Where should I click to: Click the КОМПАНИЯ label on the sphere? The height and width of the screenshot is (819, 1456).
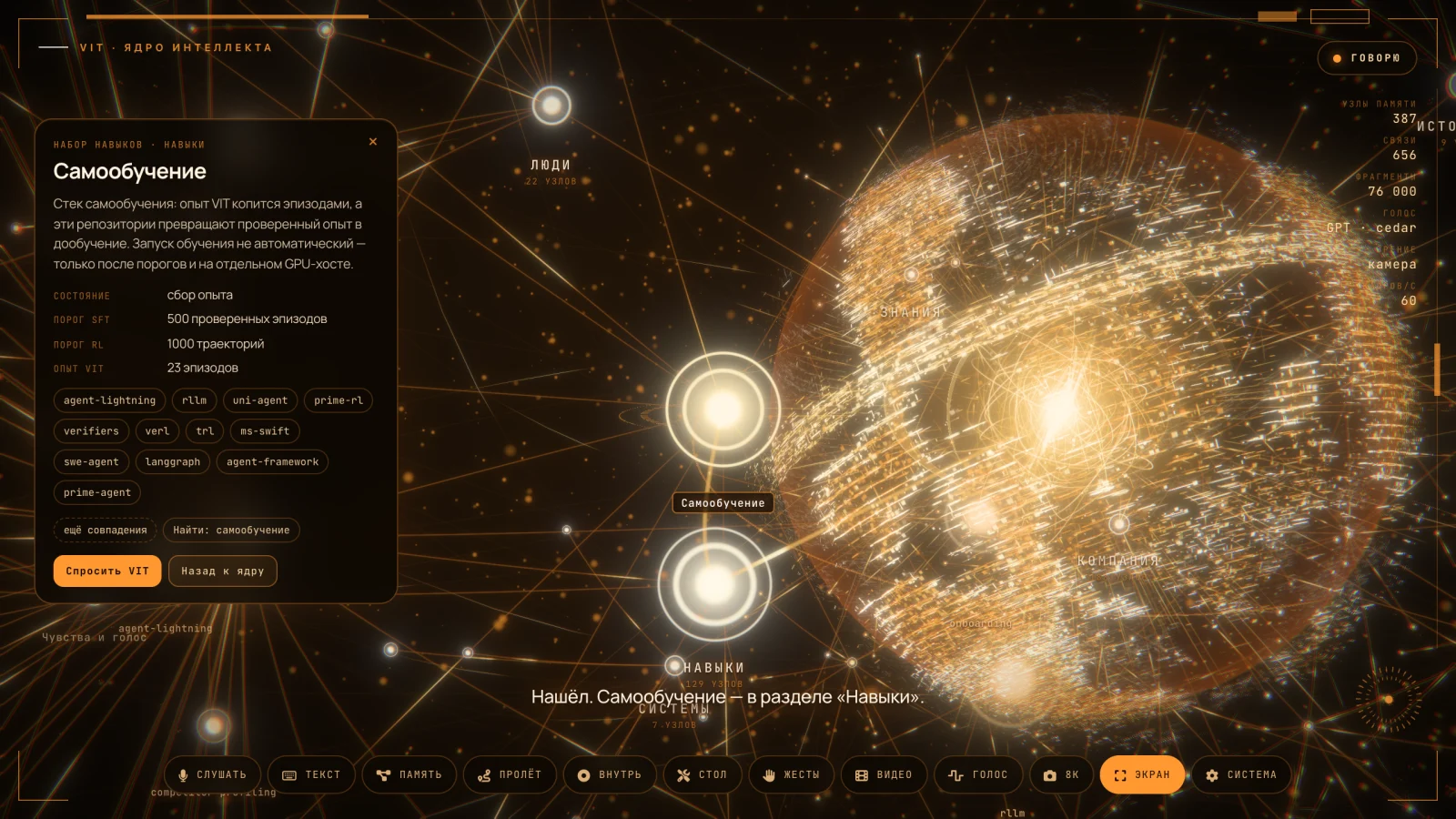(1118, 561)
